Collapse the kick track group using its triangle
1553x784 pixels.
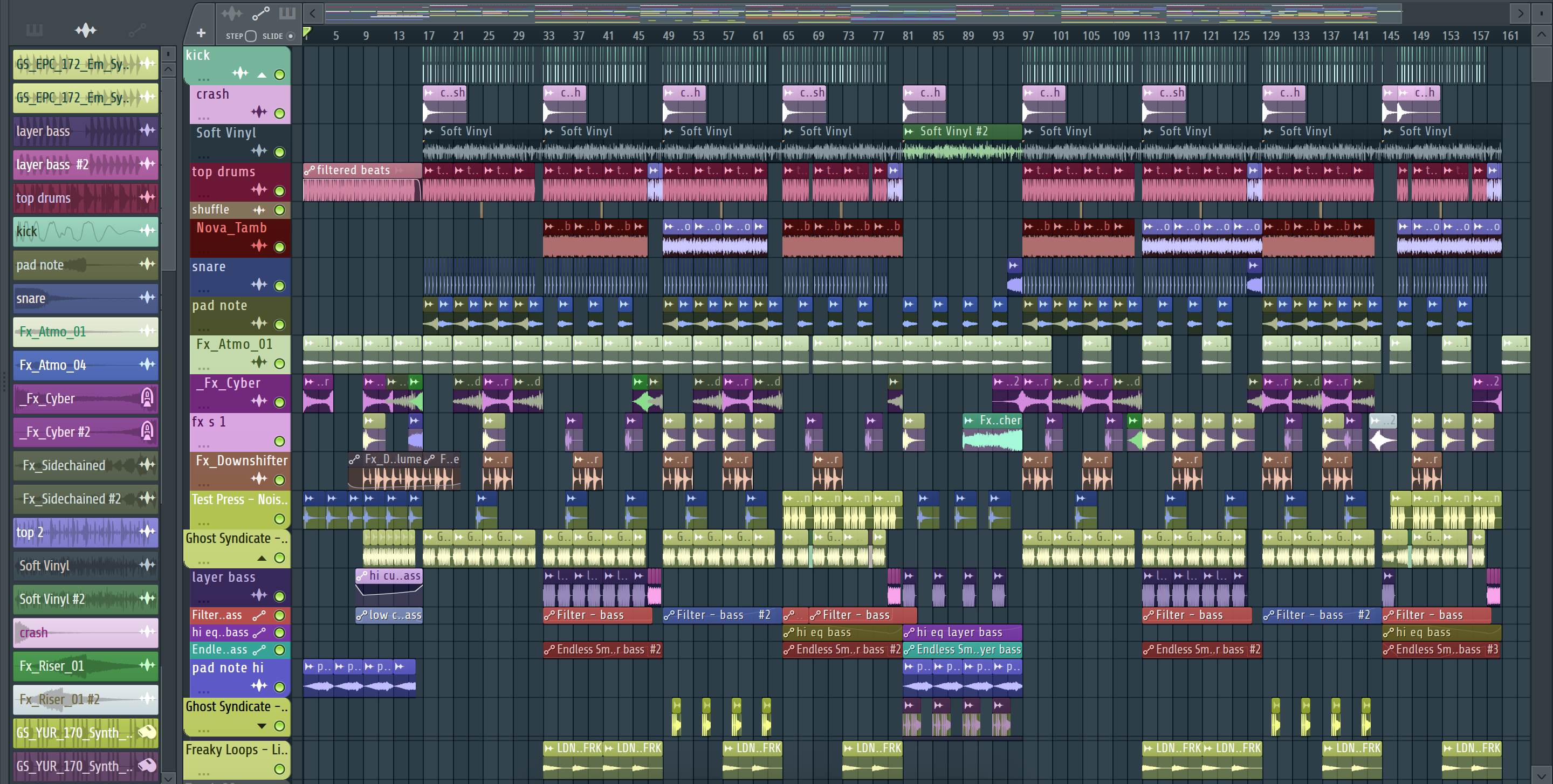262,75
